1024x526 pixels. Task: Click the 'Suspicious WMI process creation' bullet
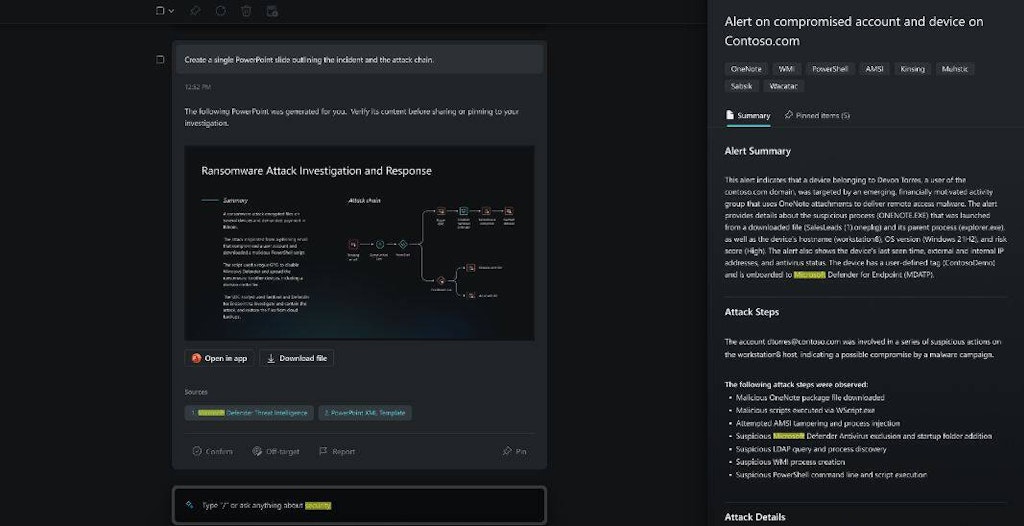coord(790,462)
